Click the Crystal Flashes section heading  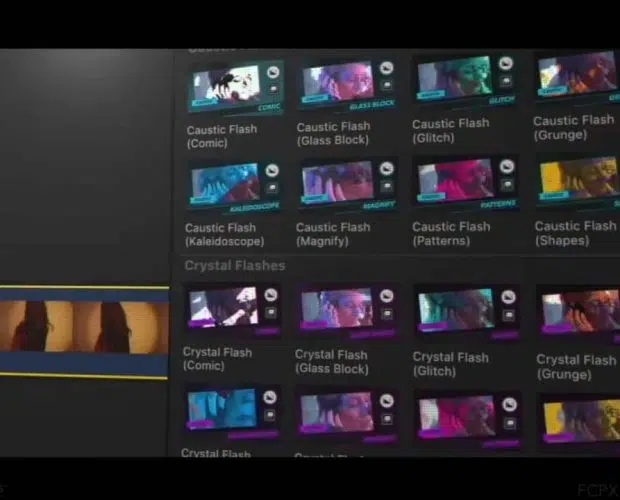(235, 266)
